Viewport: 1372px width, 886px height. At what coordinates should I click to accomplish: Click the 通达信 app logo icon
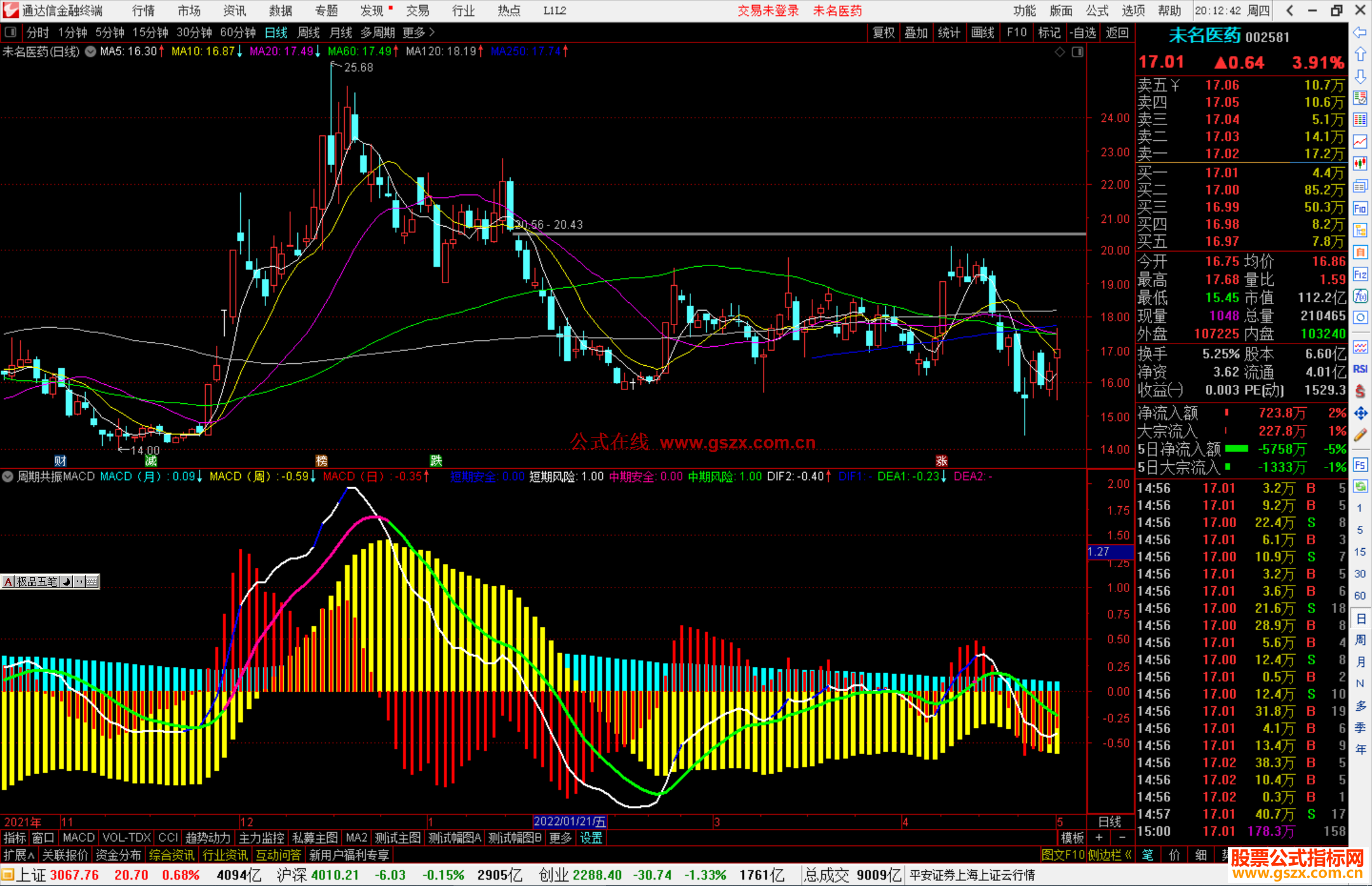[10, 10]
